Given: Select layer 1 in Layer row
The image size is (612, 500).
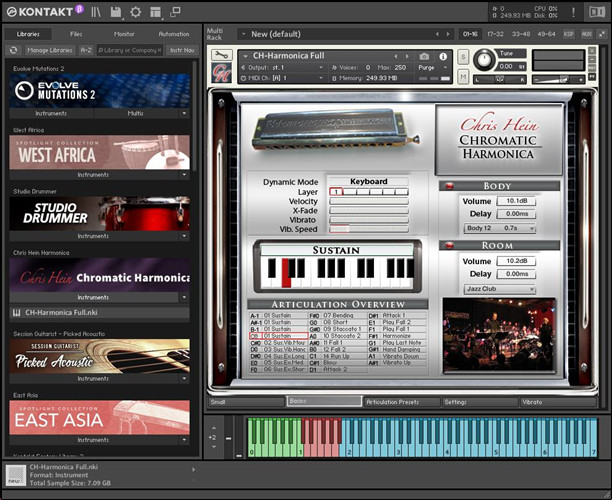Looking at the screenshot, I should [337, 191].
